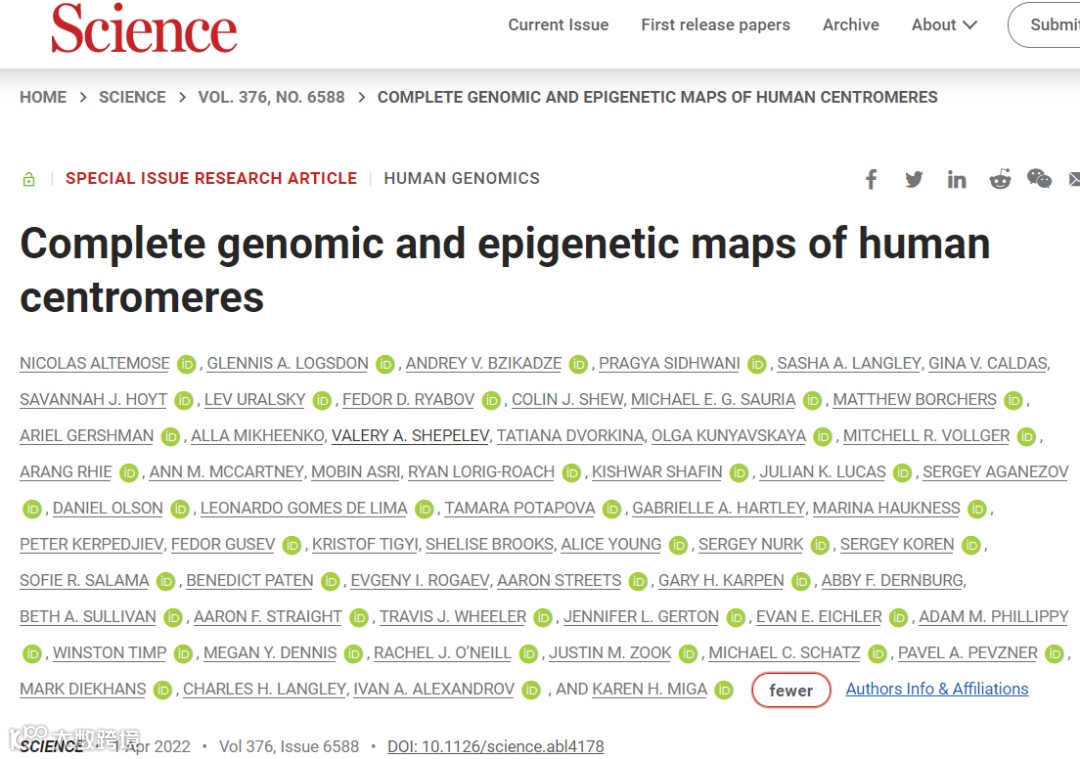Go to the Archive page
Viewport: 1080px width, 759px height.
click(x=851, y=25)
